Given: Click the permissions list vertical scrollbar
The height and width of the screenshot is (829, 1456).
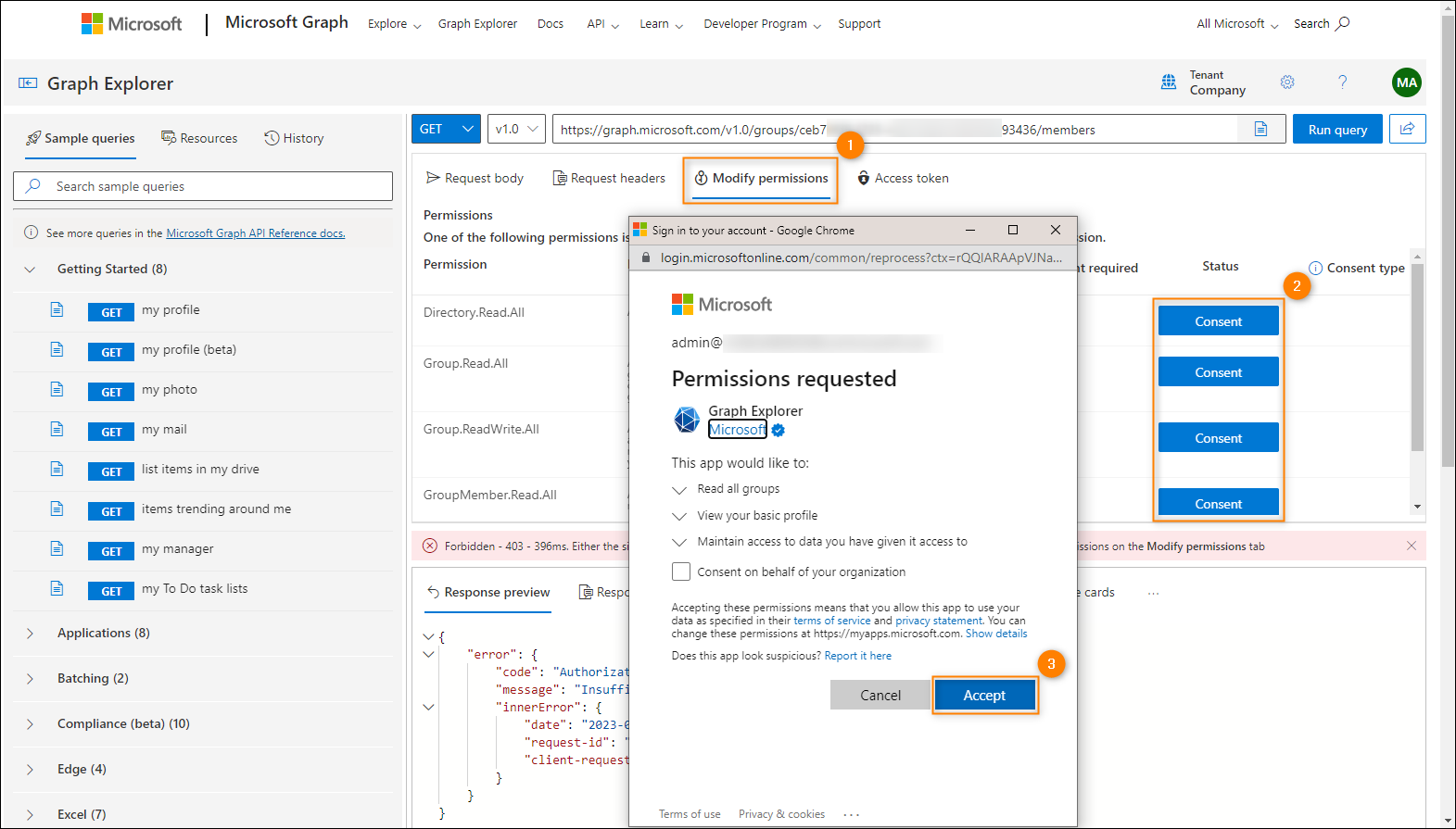Looking at the screenshot, I should (x=1417, y=357).
